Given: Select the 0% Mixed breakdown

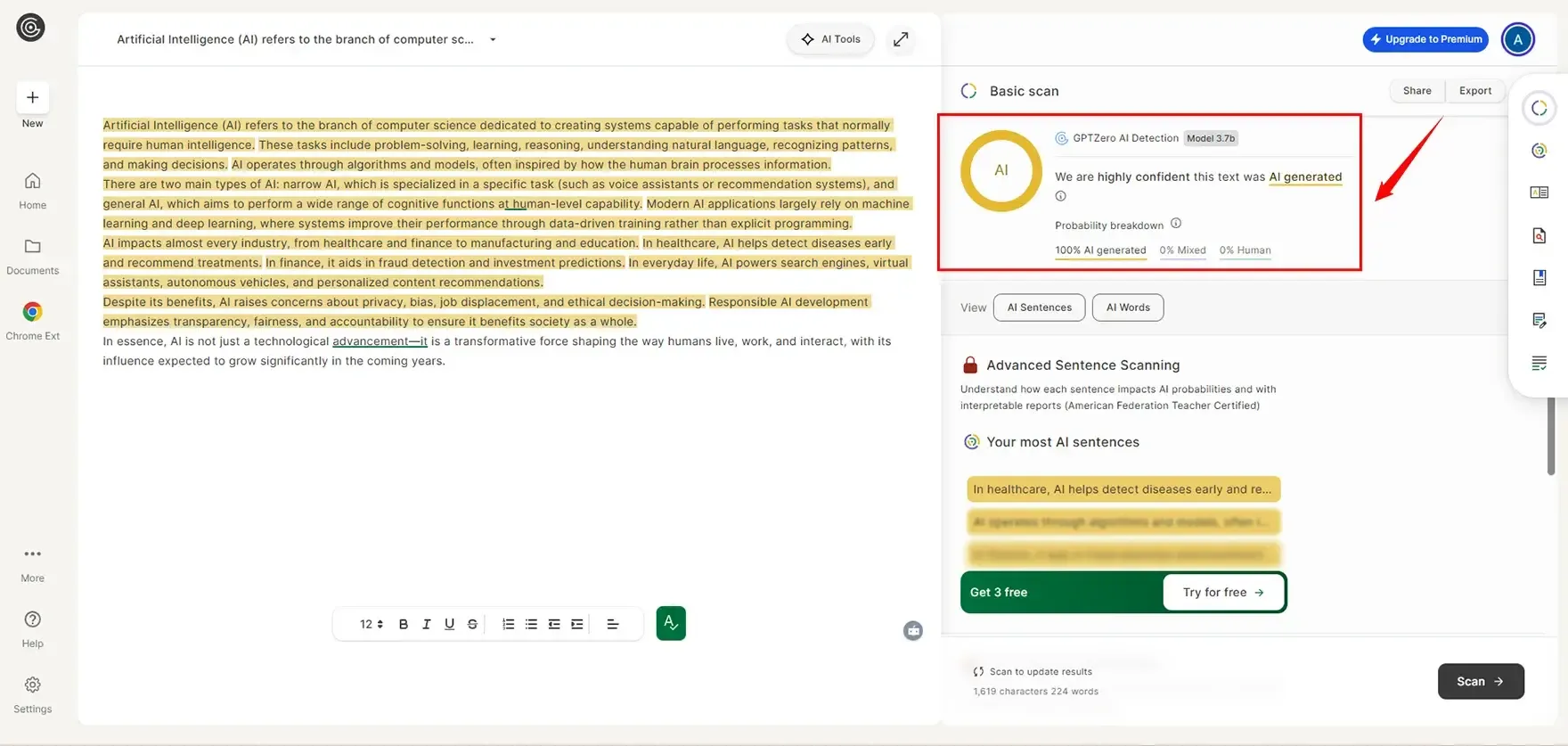Looking at the screenshot, I should point(1182,250).
